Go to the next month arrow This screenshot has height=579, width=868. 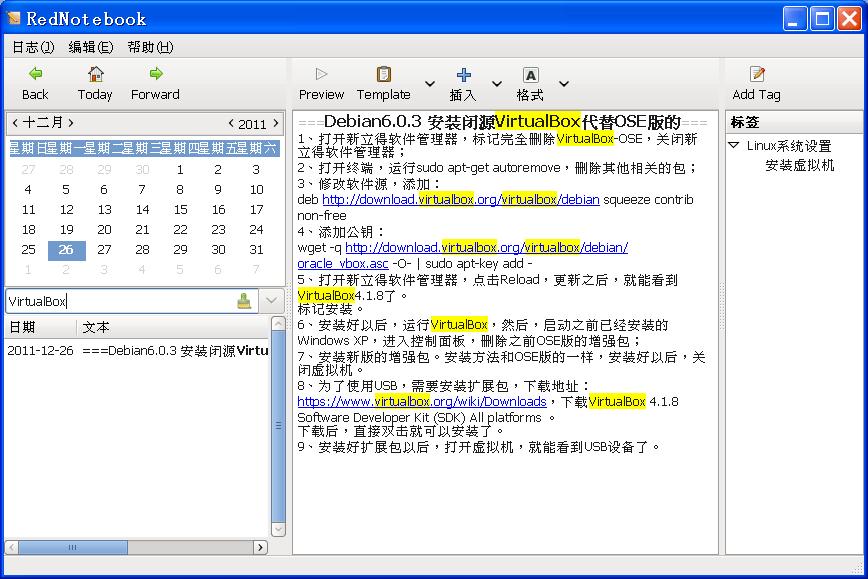click(71, 122)
